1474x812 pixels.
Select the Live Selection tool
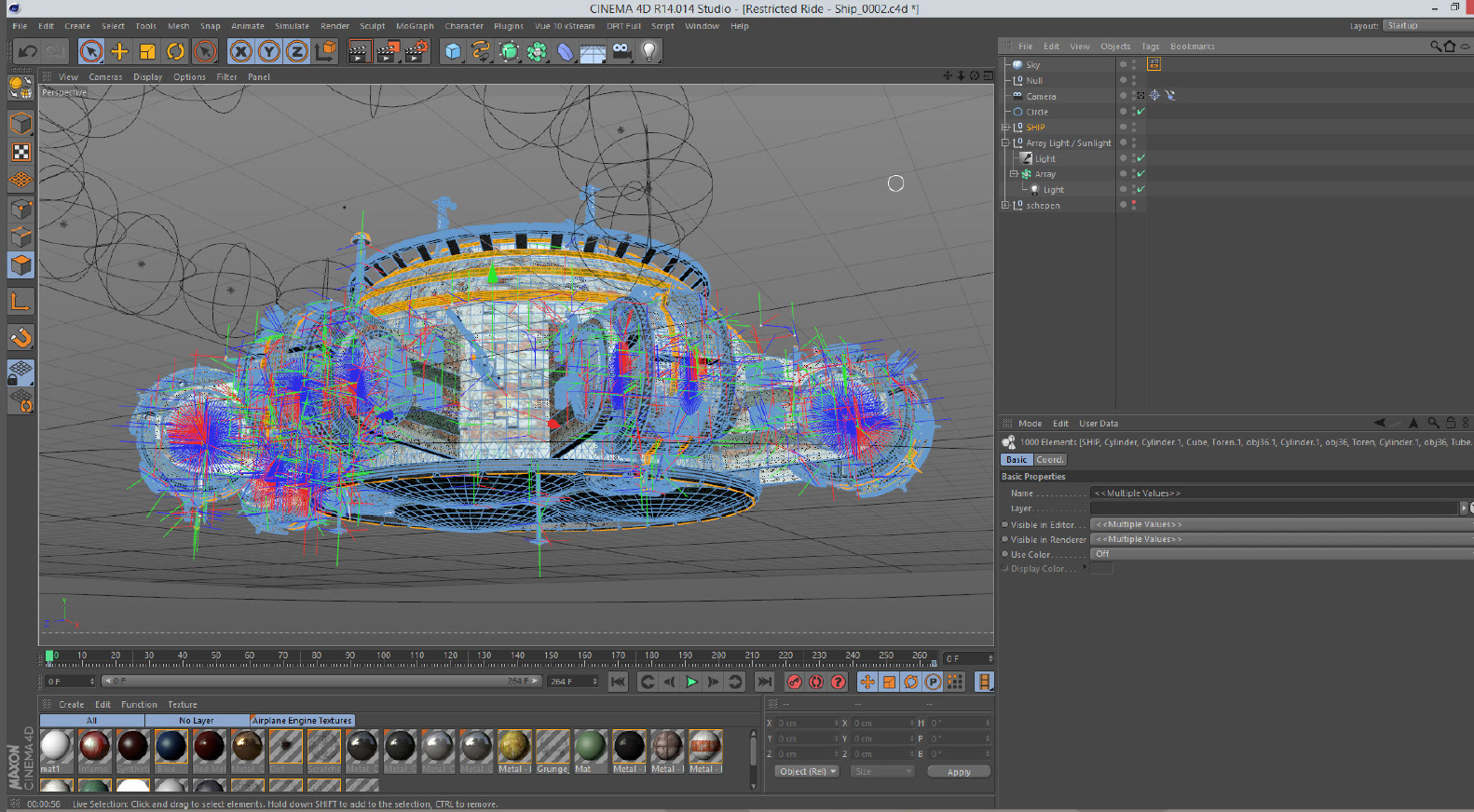click(x=91, y=51)
